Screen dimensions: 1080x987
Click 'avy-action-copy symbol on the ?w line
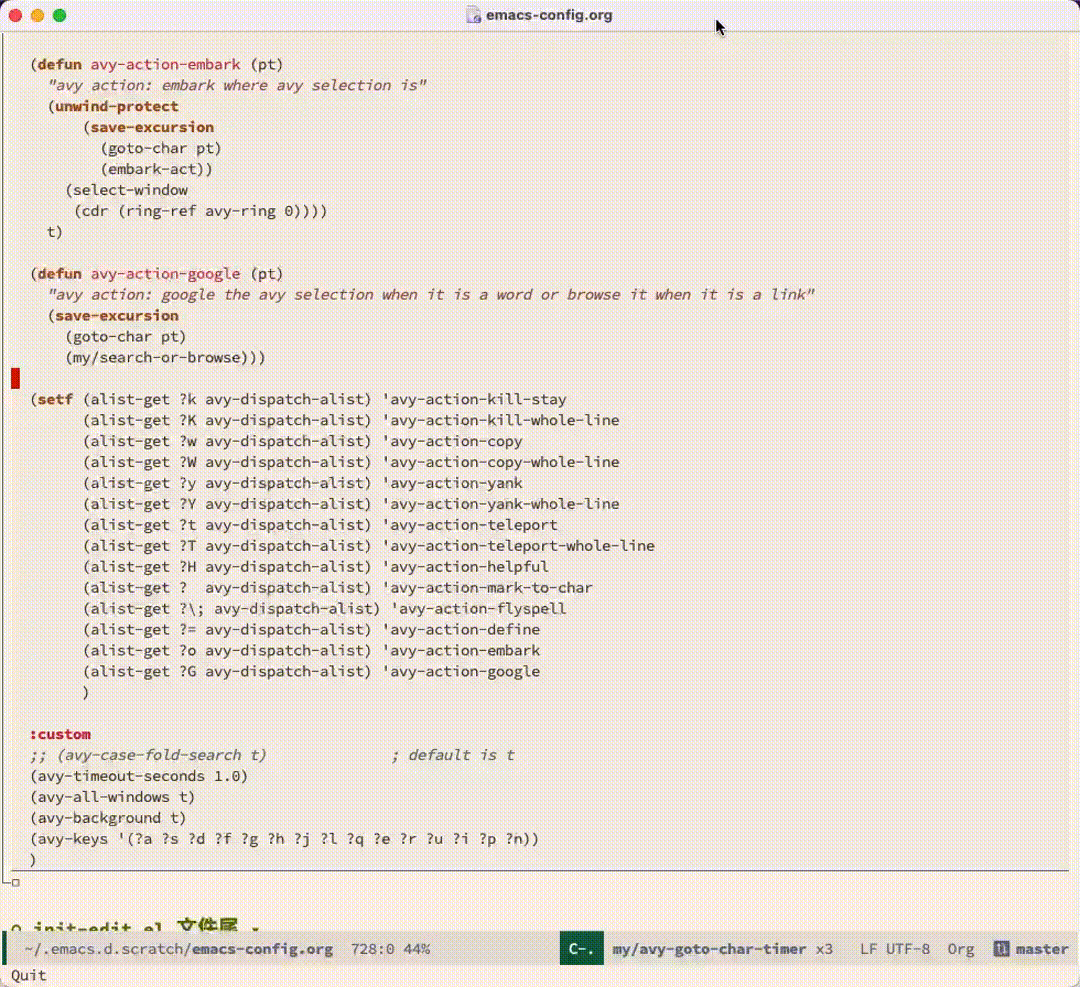tap(453, 441)
